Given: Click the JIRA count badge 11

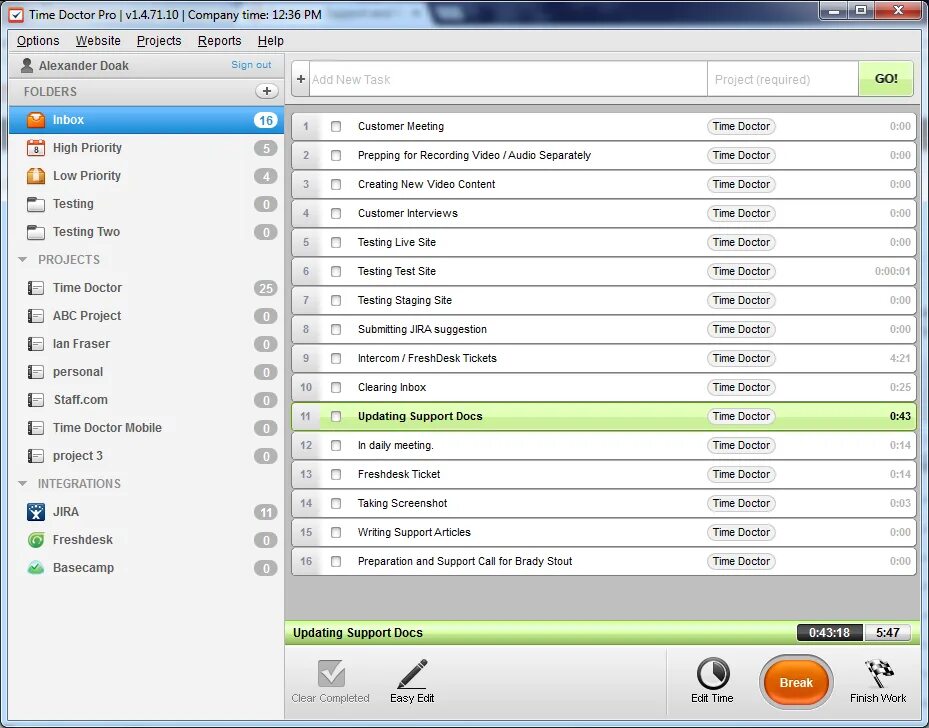Looking at the screenshot, I should pos(266,512).
